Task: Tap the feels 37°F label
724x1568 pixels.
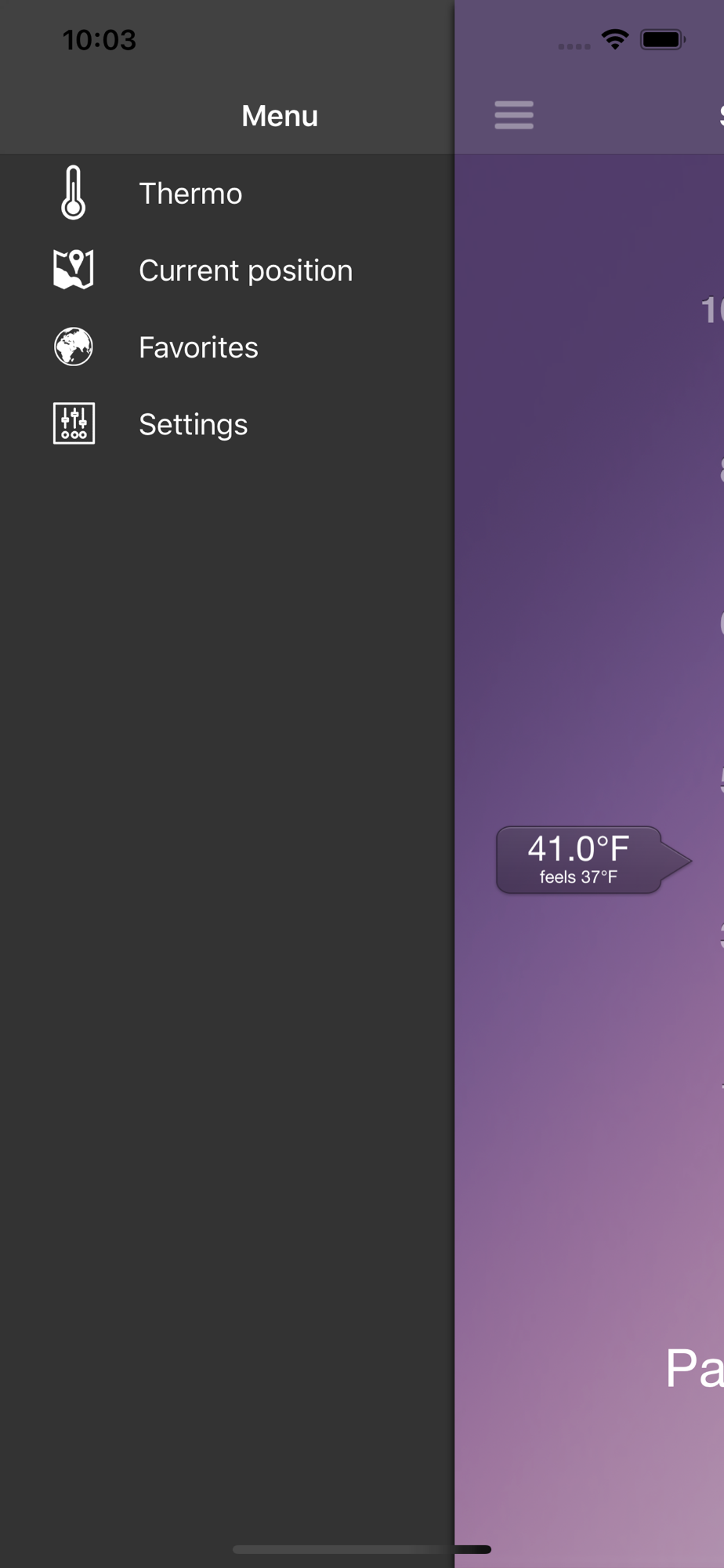Action: (x=578, y=877)
